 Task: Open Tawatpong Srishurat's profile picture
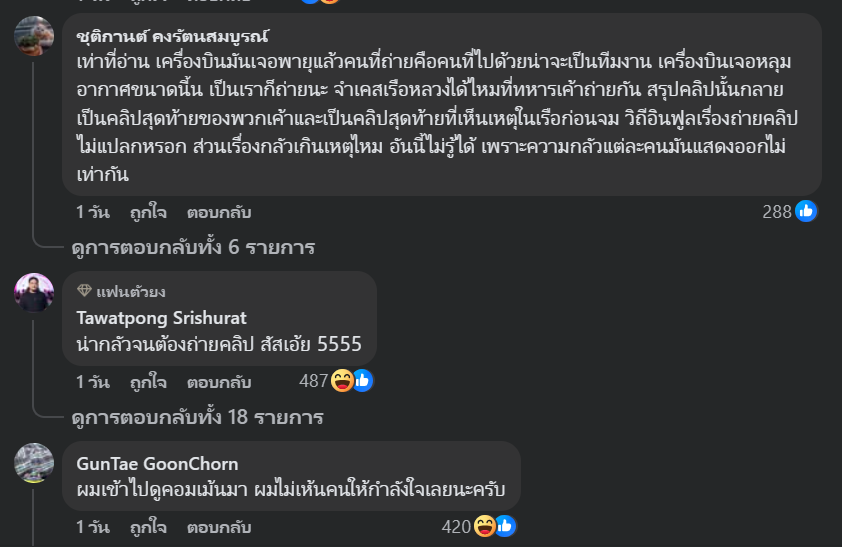coord(34,293)
